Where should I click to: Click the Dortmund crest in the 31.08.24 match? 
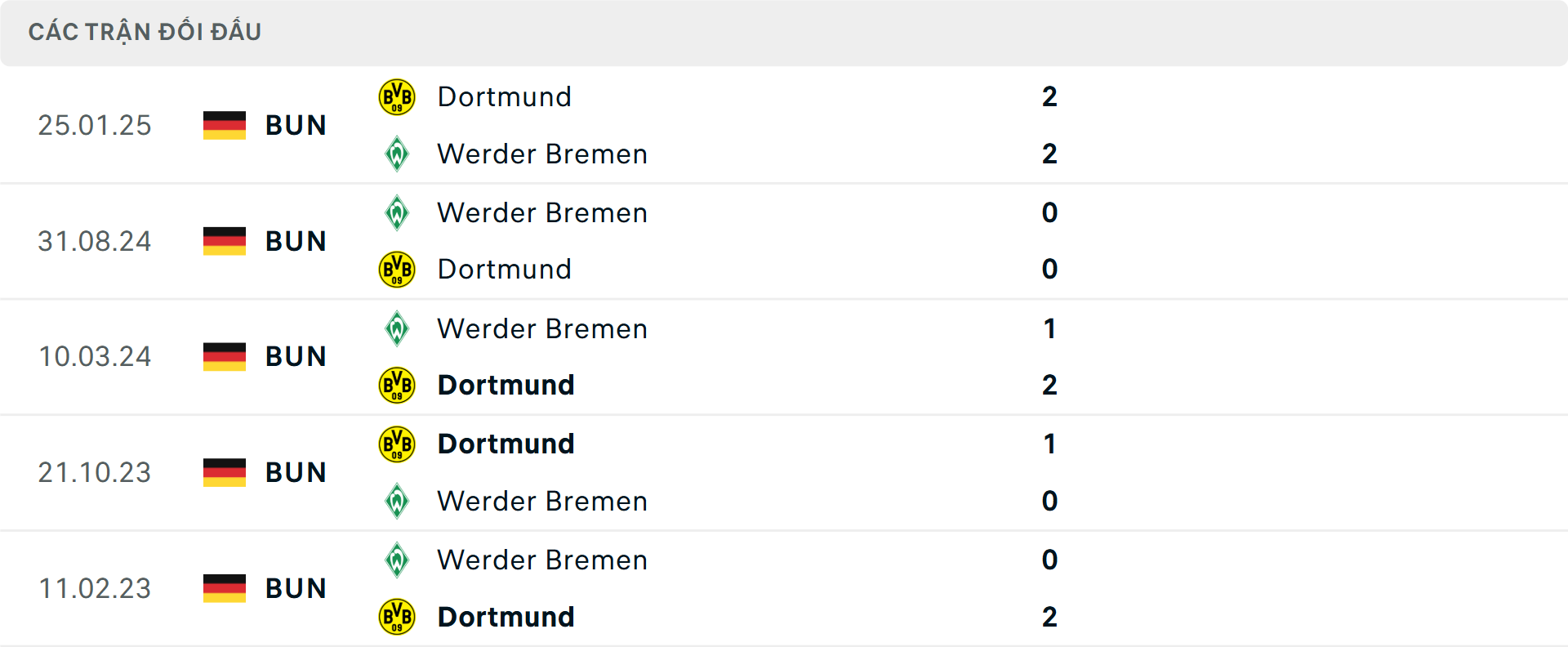coord(397,269)
